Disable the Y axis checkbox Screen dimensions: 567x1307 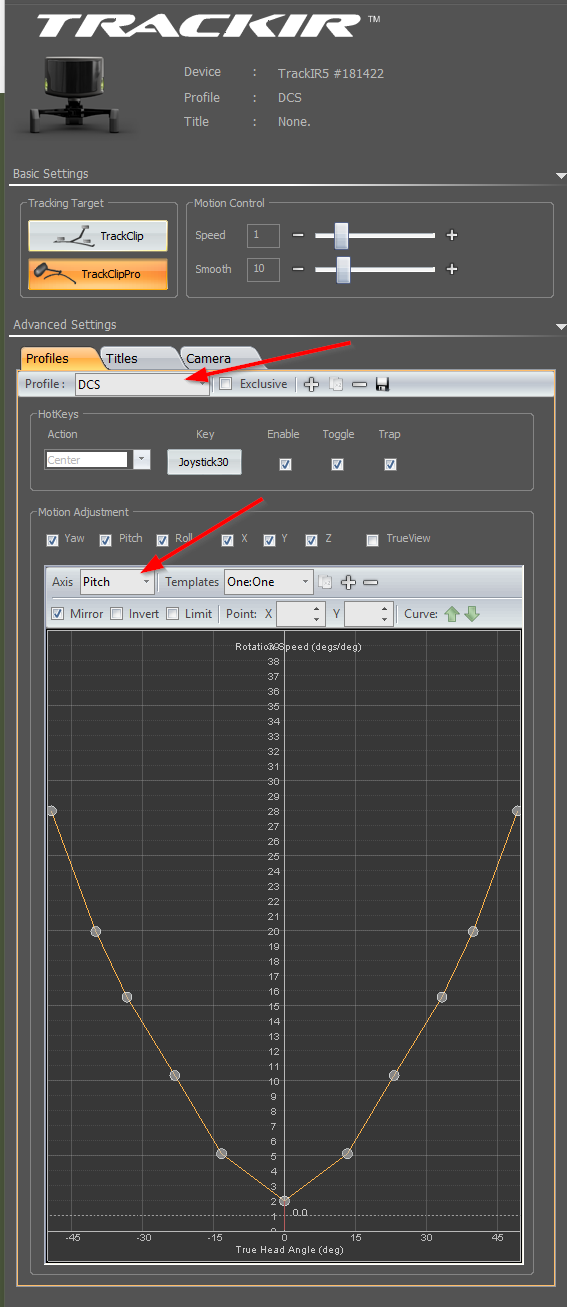269,540
